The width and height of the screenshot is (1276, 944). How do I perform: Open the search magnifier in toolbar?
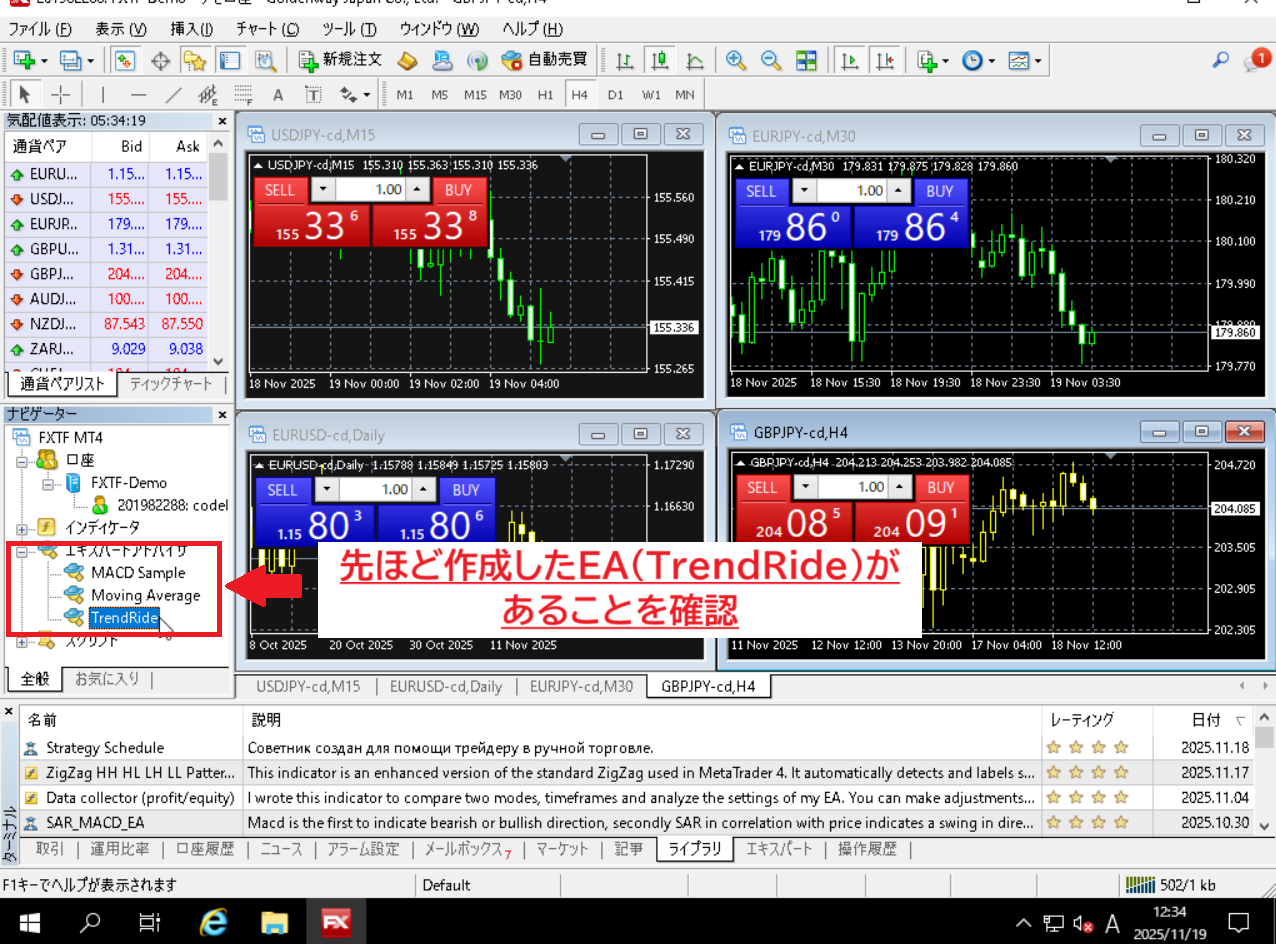1220,60
